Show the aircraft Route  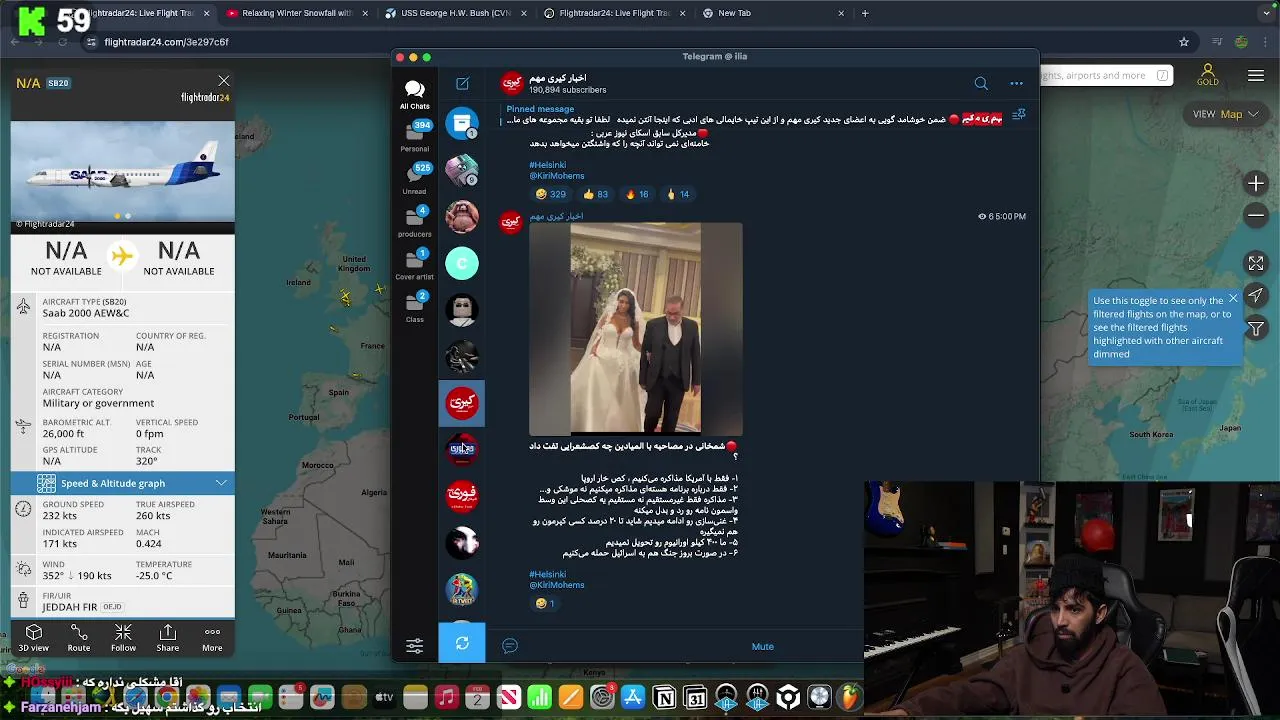(79, 638)
